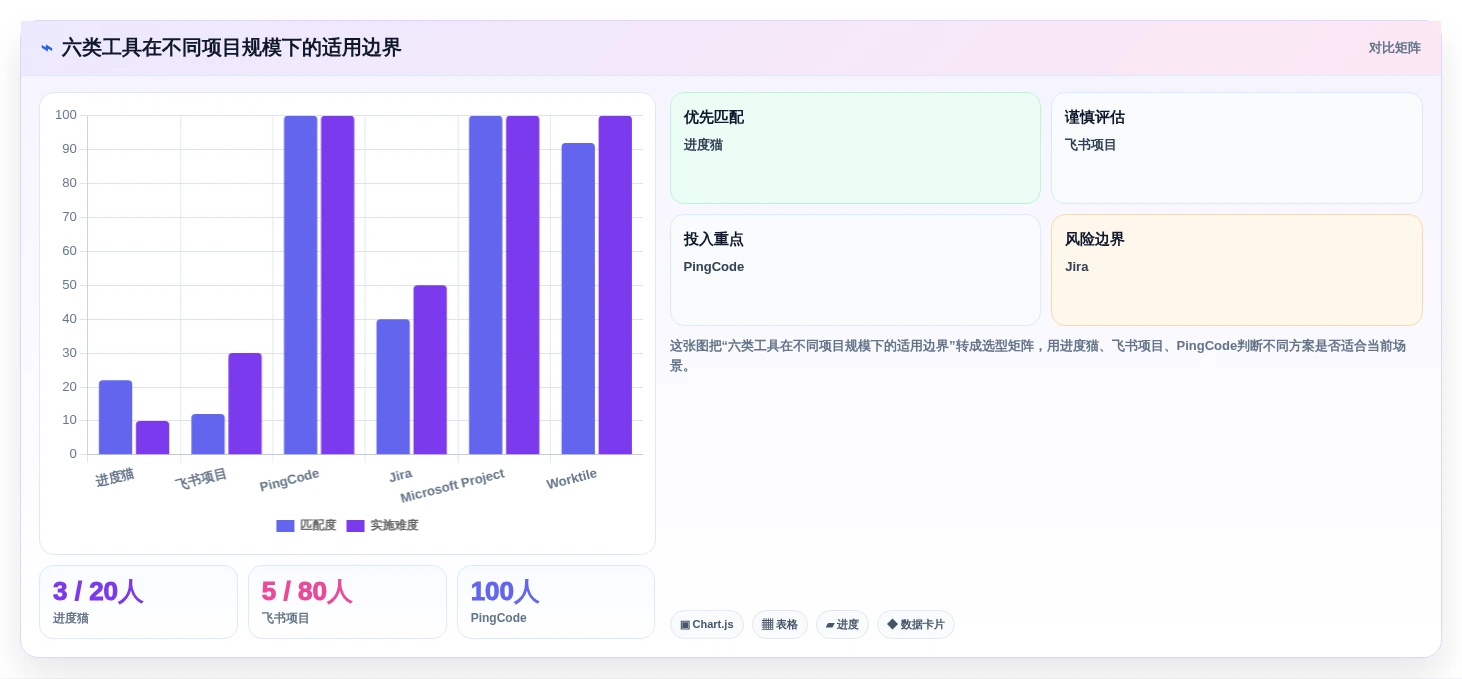1462x679 pixels.
Task: Open the 优先匹配 card
Action: tap(855, 148)
